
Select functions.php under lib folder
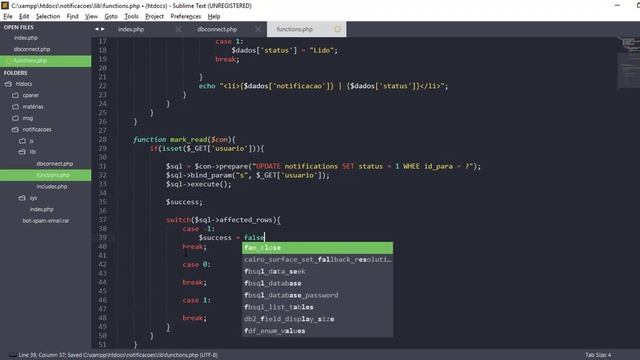tap(46, 175)
